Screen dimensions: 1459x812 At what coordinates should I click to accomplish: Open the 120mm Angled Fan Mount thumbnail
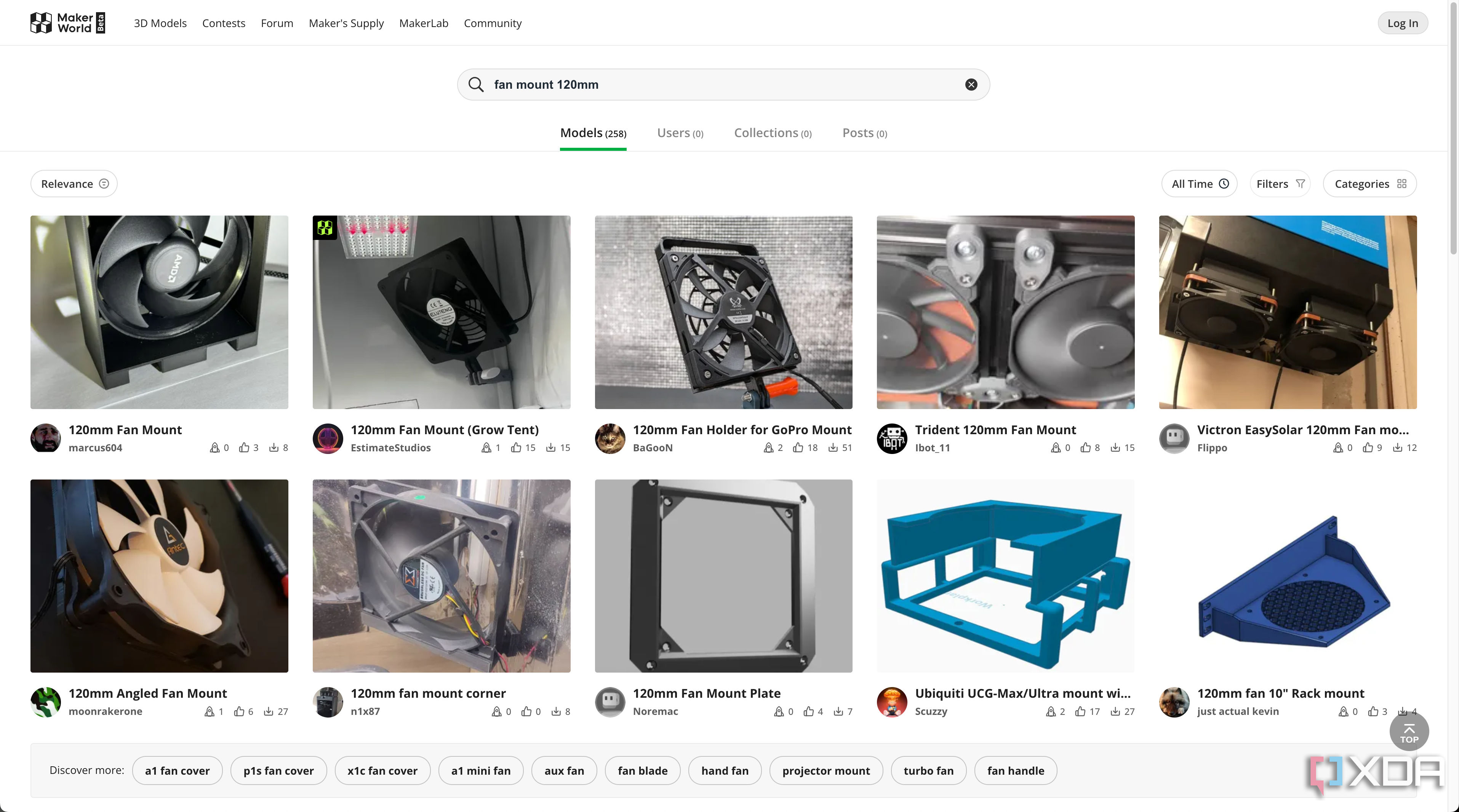(x=159, y=576)
